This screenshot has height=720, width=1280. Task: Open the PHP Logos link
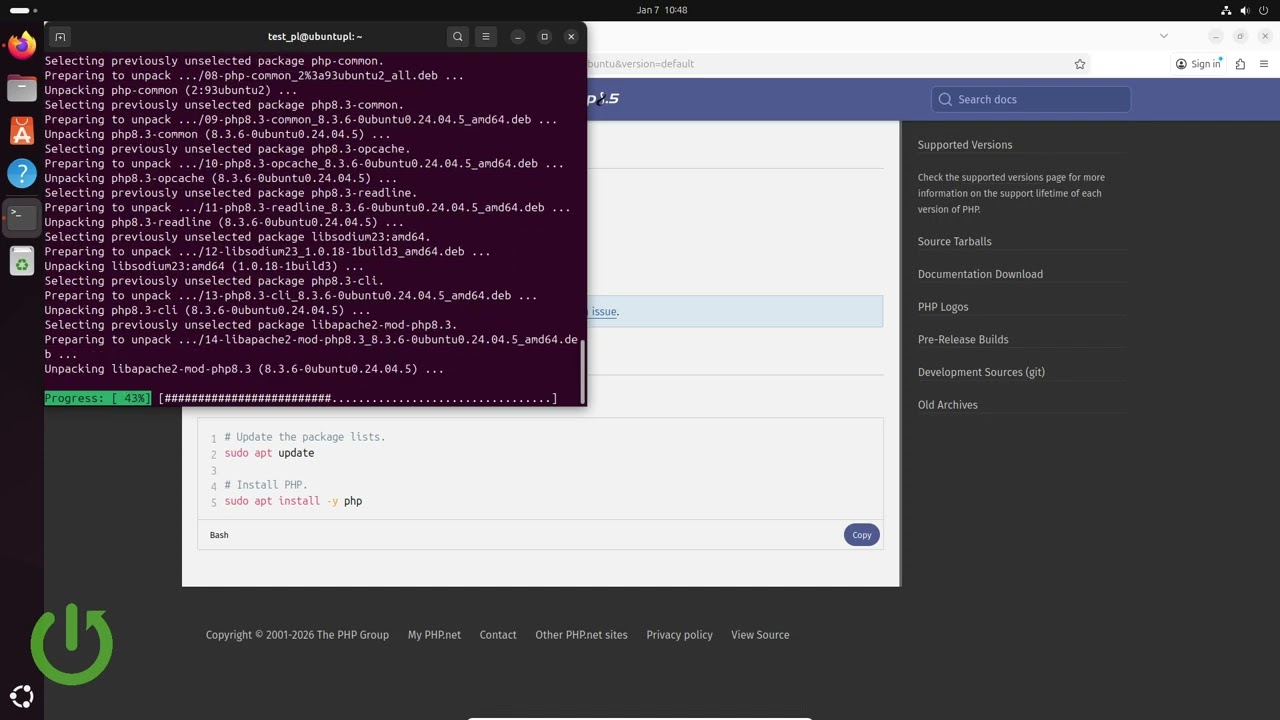[943, 307]
